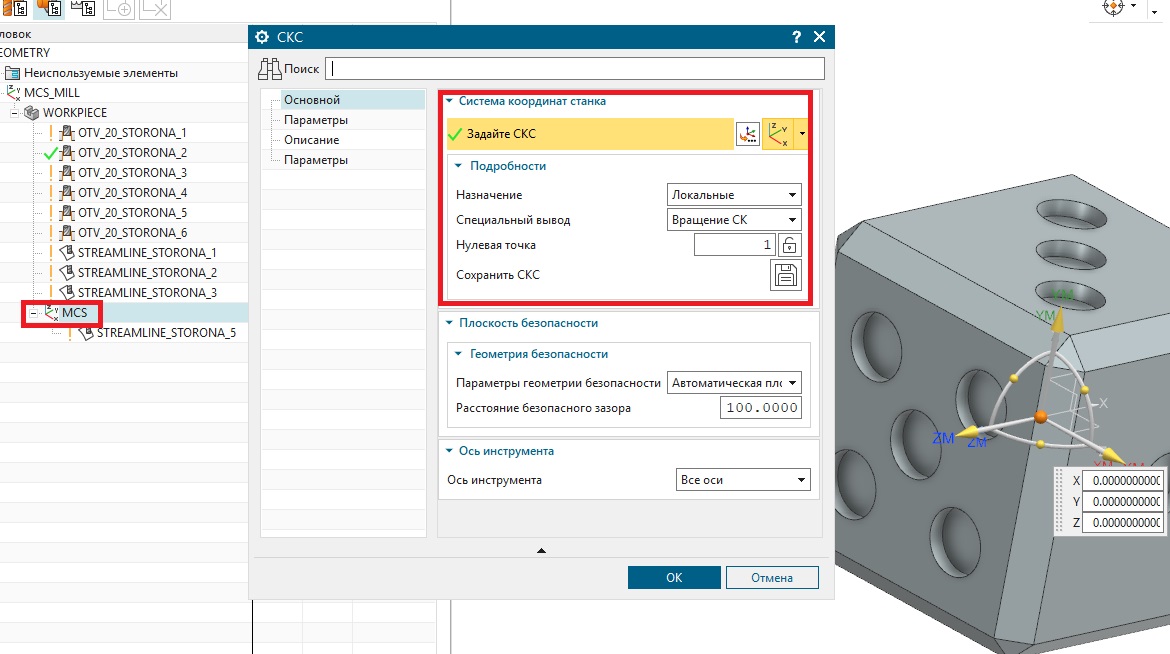1170x654 pixels.
Task: Click the Поиск search input field
Action: click(576, 69)
